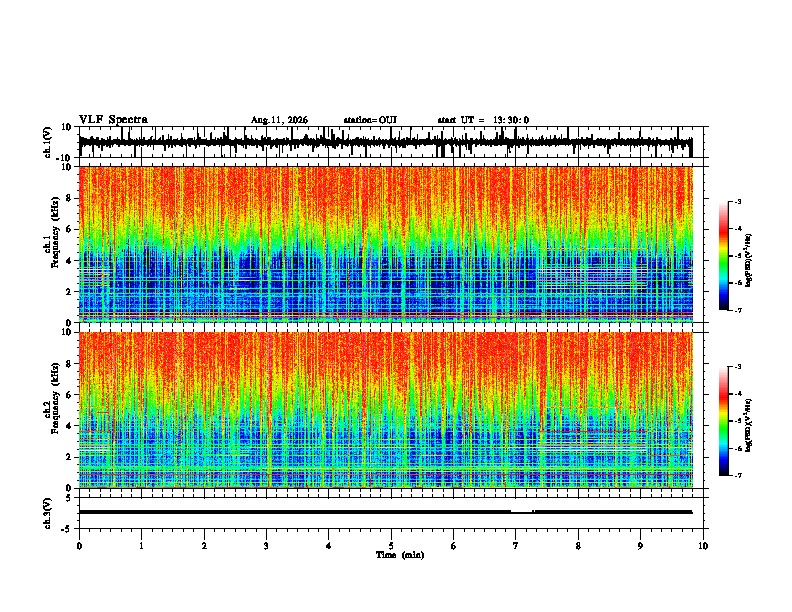Click the "VLF Spectra" plot title
Viewport: 792px width, 612px height.
113,119
